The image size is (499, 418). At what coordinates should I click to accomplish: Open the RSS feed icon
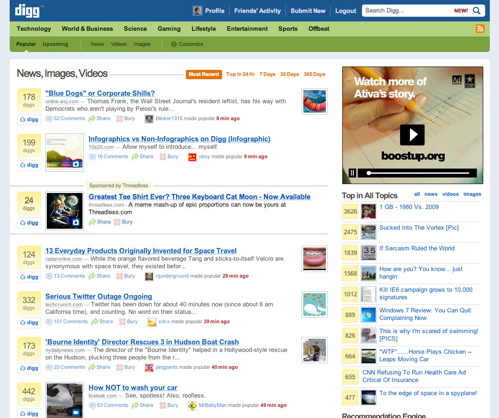[480, 29]
